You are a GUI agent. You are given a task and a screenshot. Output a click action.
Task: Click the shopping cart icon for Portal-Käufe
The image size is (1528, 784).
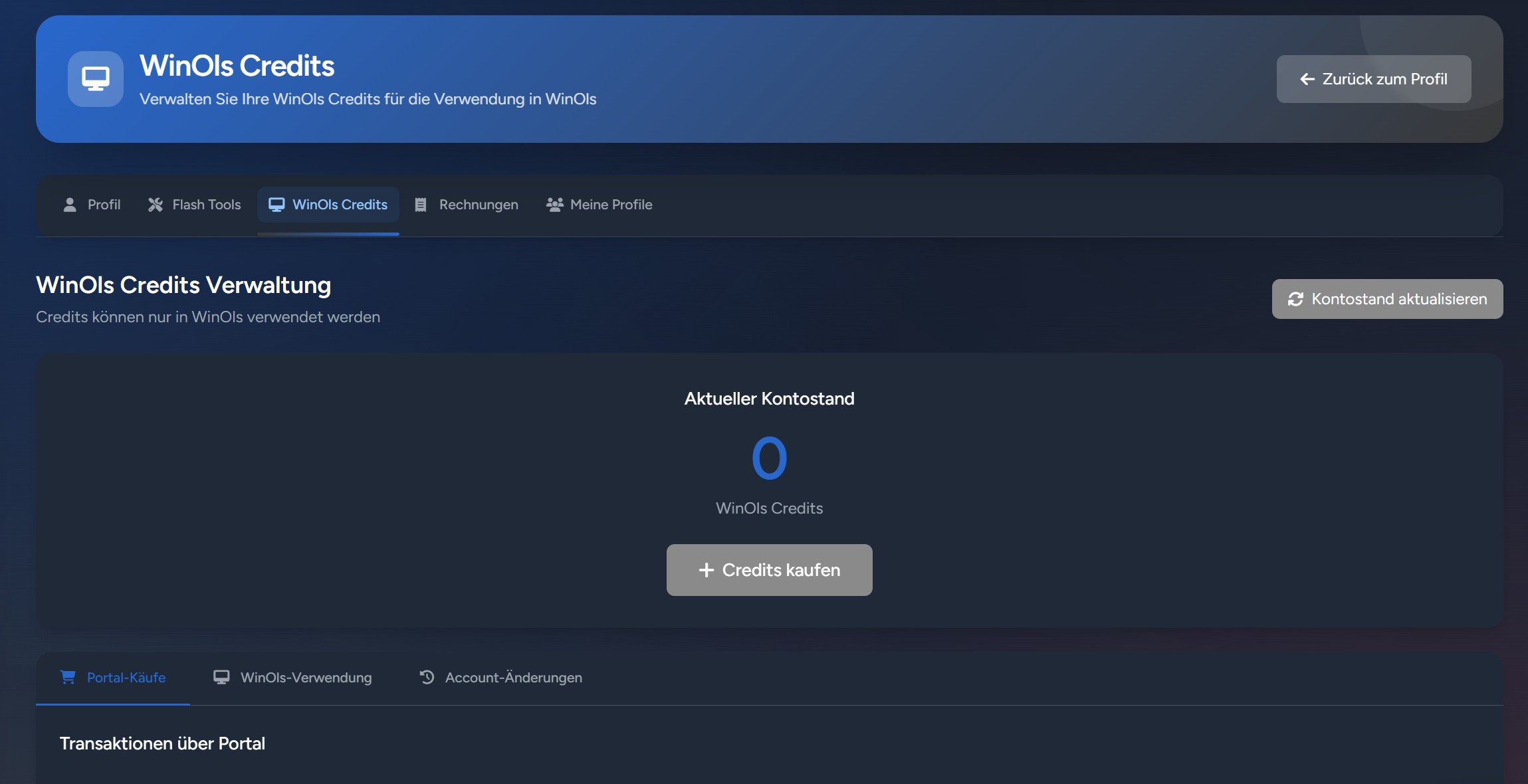point(68,677)
